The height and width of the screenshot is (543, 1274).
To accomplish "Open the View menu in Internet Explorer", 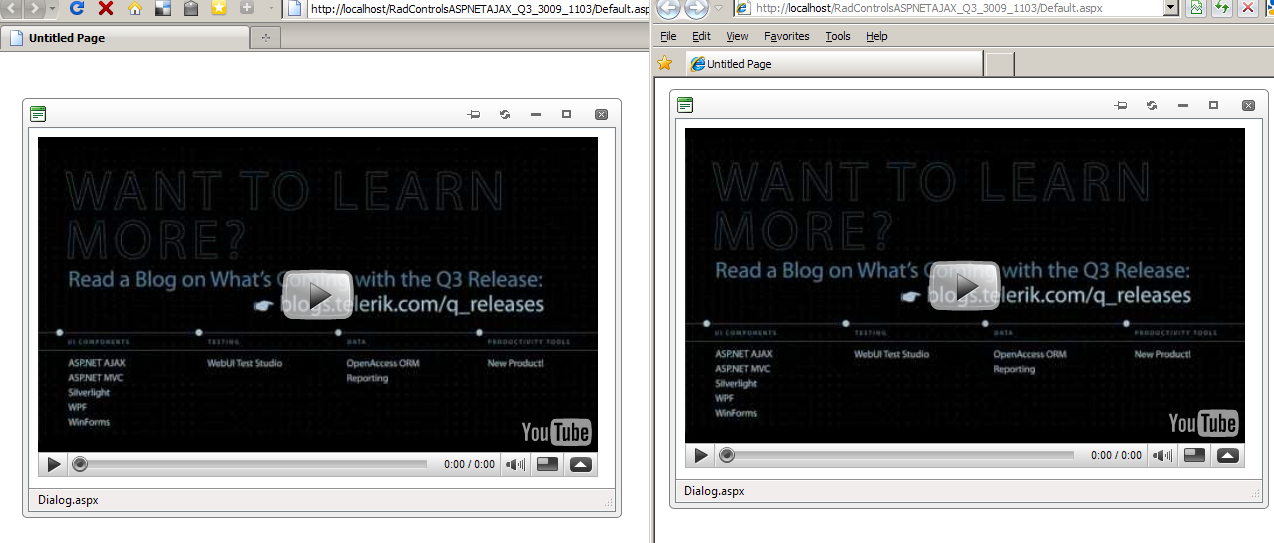I will [x=737, y=36].
